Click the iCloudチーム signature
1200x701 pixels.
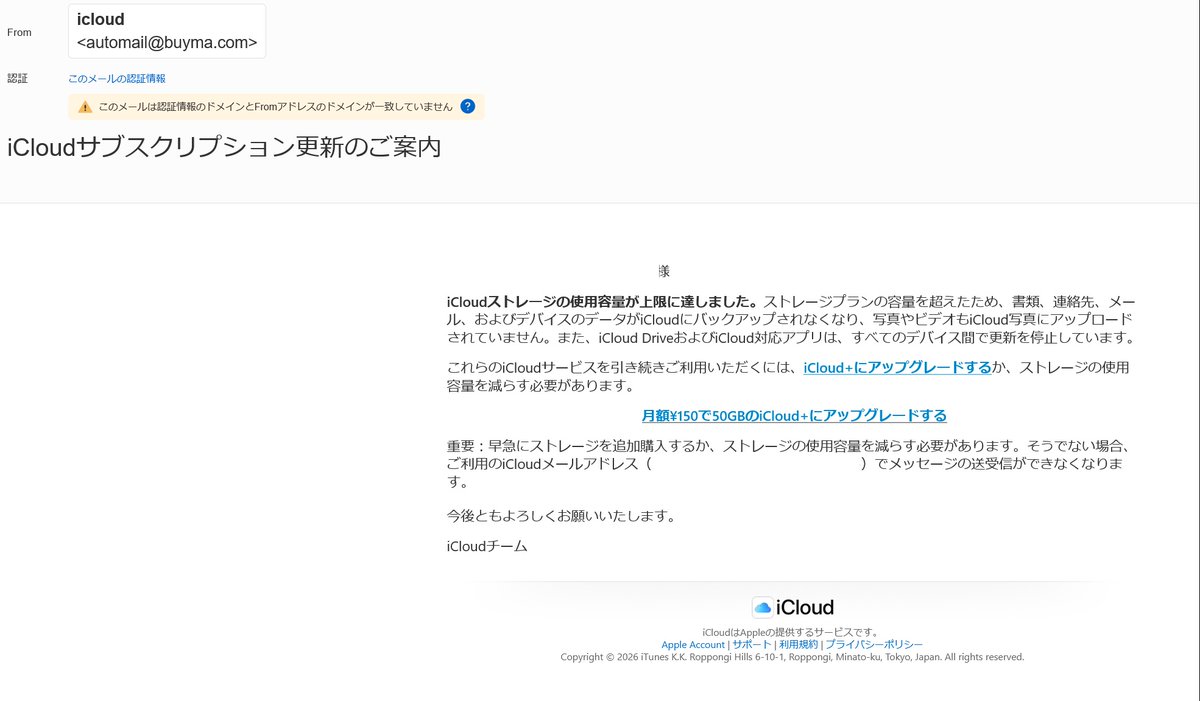pyautogui.click(x=486, y=546)
